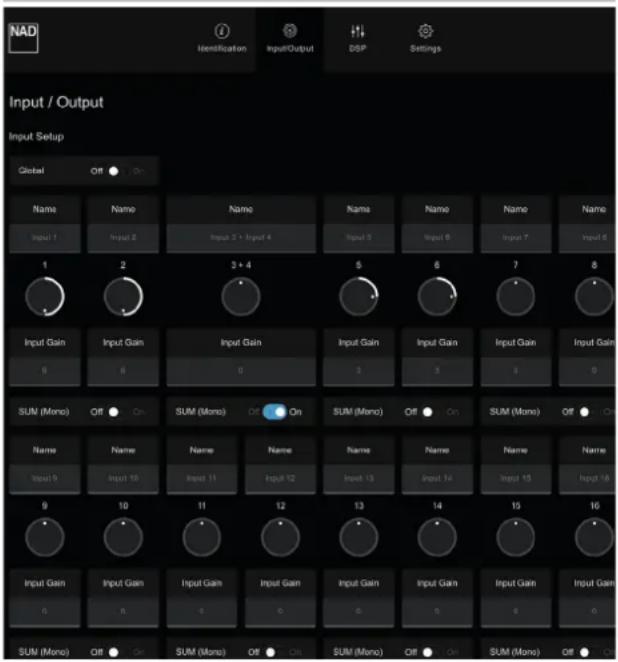Click the Input Gain value field under knob 15
Viewport: 618px width, 662px height.
(x=515, y=612)
